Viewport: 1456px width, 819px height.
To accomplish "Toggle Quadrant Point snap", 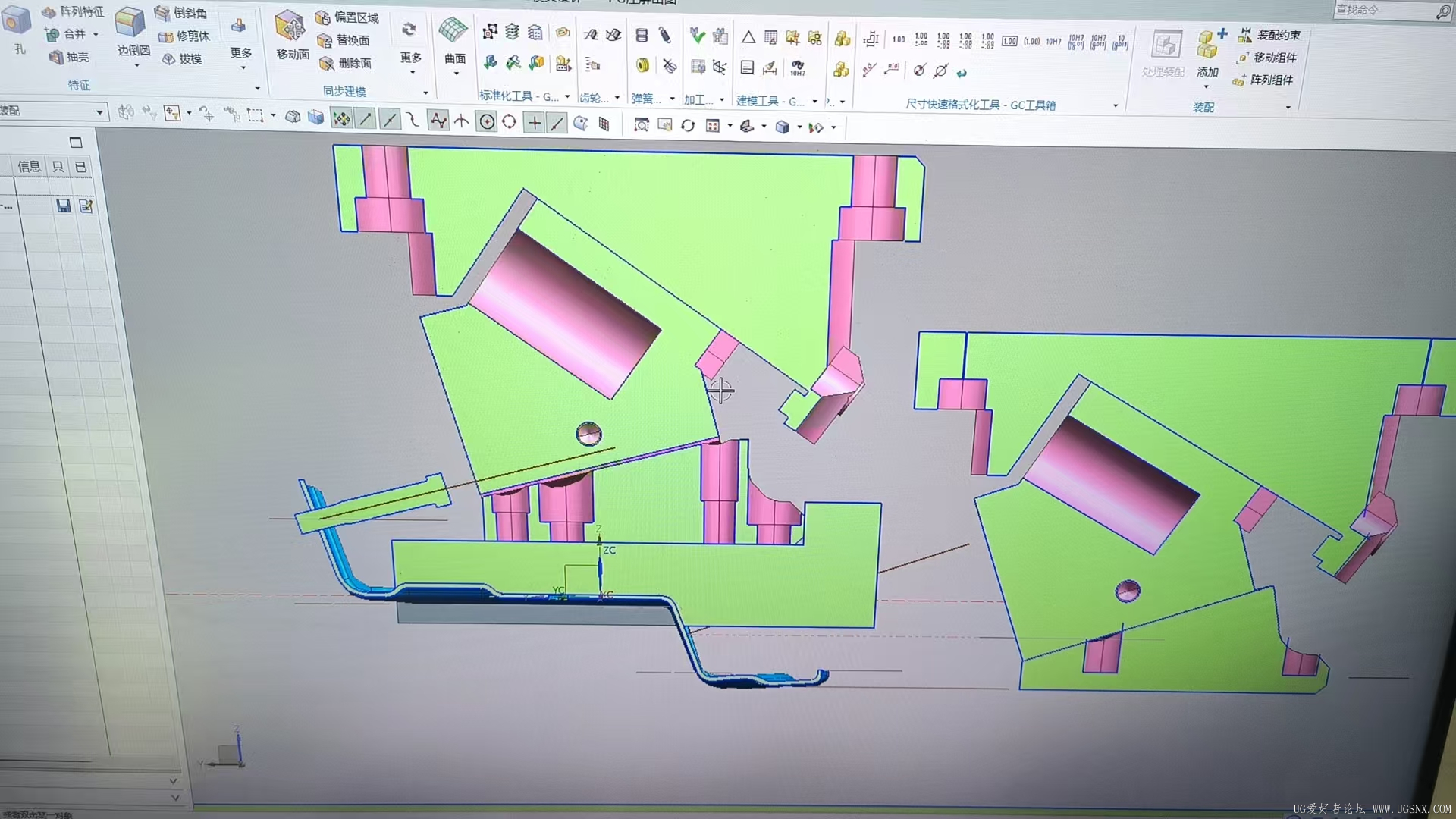I will click(x=510, y=121).
